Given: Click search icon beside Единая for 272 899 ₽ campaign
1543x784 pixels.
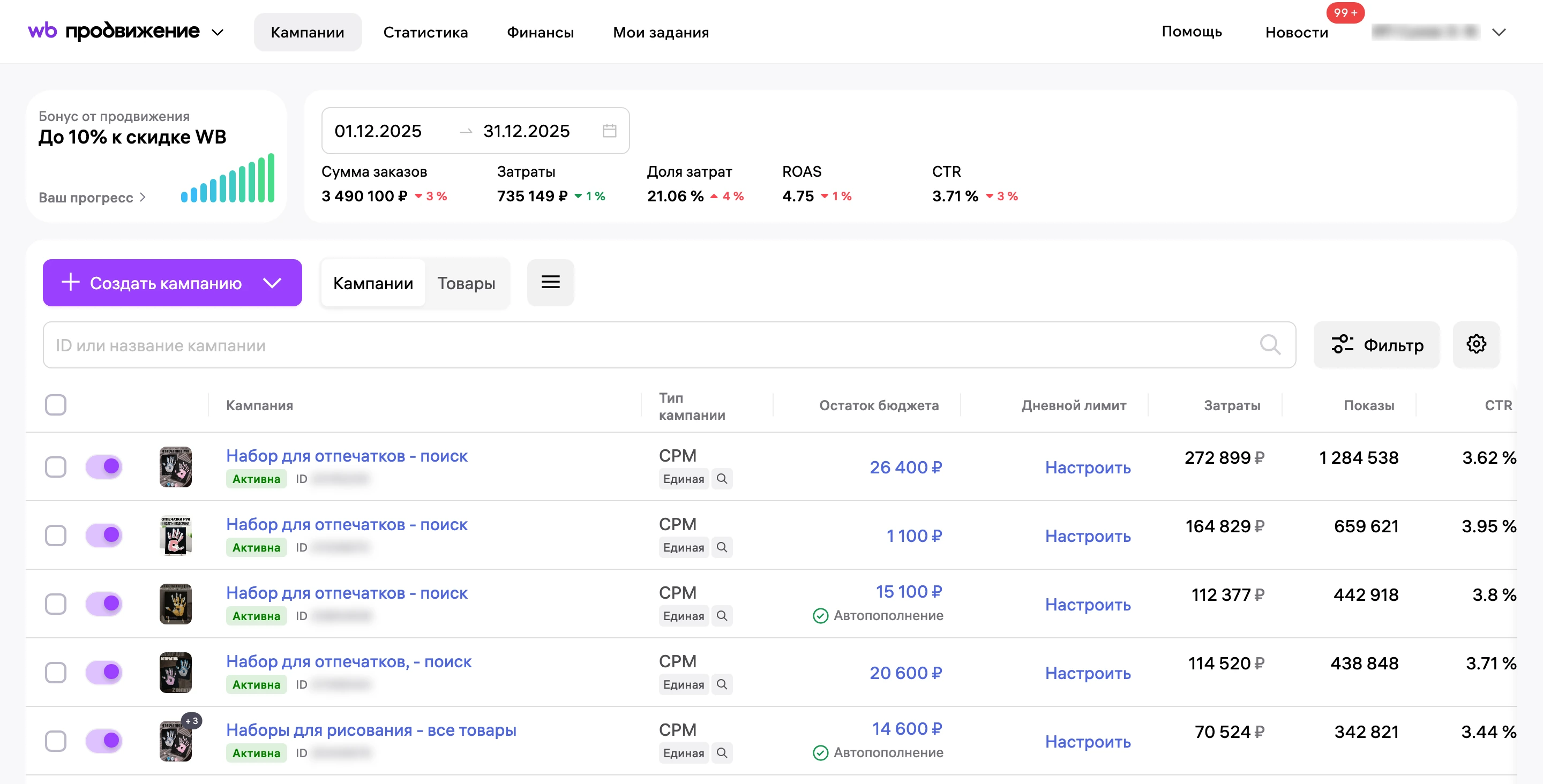Looking at the screenshot, I should (722, 479).
